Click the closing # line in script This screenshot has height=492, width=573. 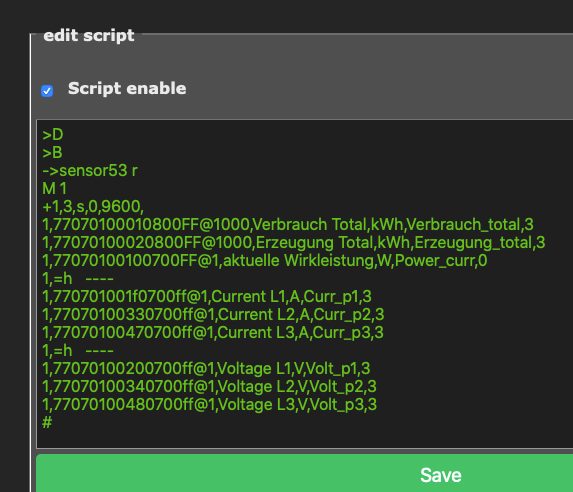47,423
